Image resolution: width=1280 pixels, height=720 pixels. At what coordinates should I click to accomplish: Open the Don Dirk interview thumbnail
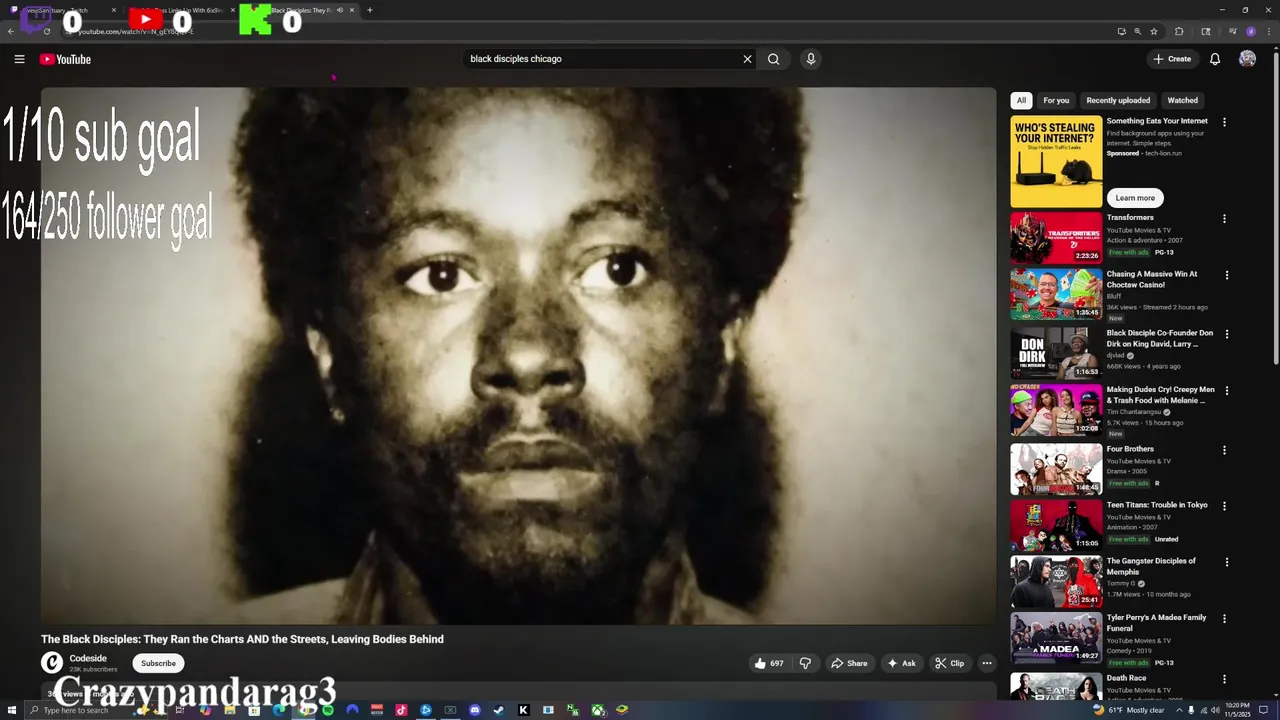1056,353
